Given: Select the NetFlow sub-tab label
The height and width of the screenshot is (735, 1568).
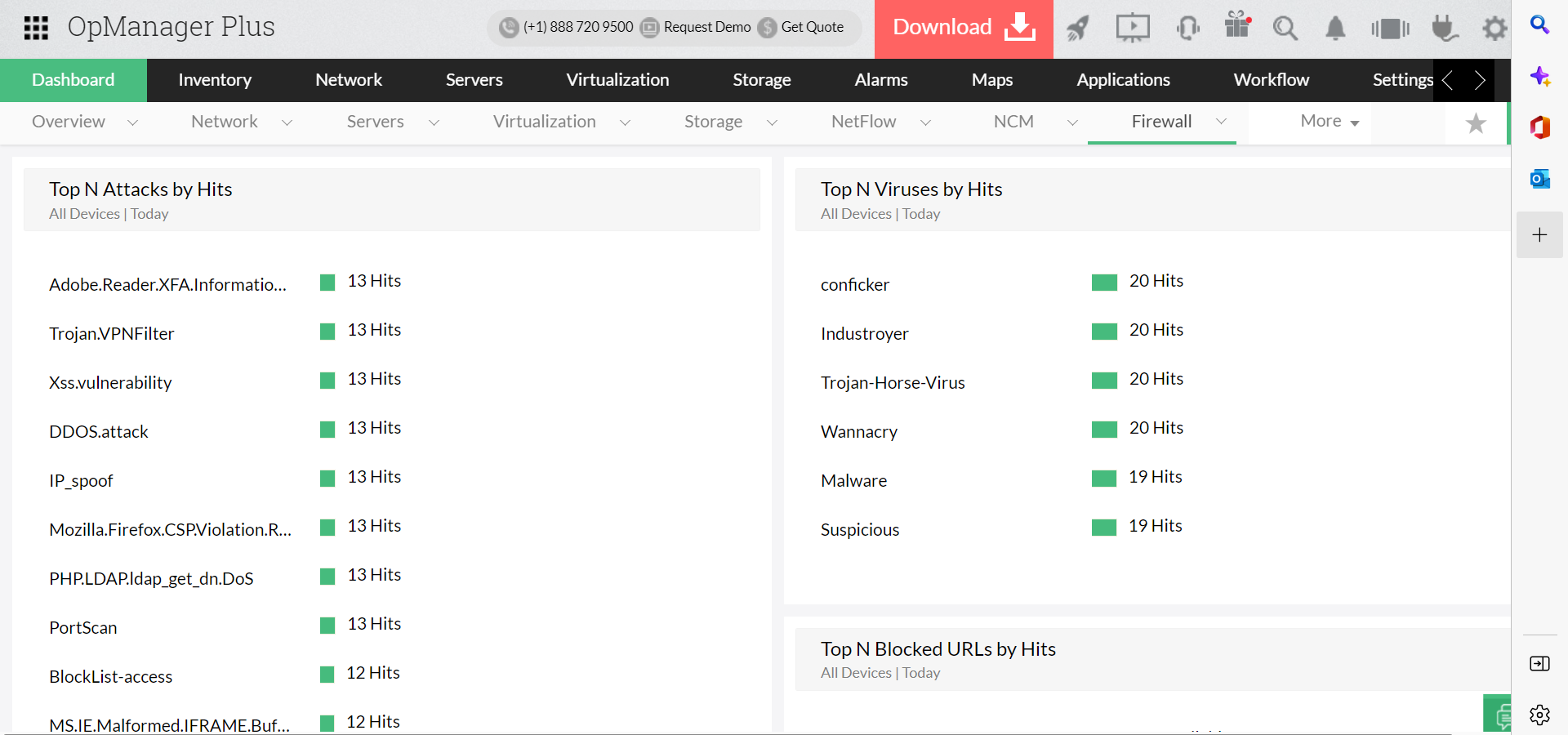Looking at the screenshot, I should pos(863,122).
